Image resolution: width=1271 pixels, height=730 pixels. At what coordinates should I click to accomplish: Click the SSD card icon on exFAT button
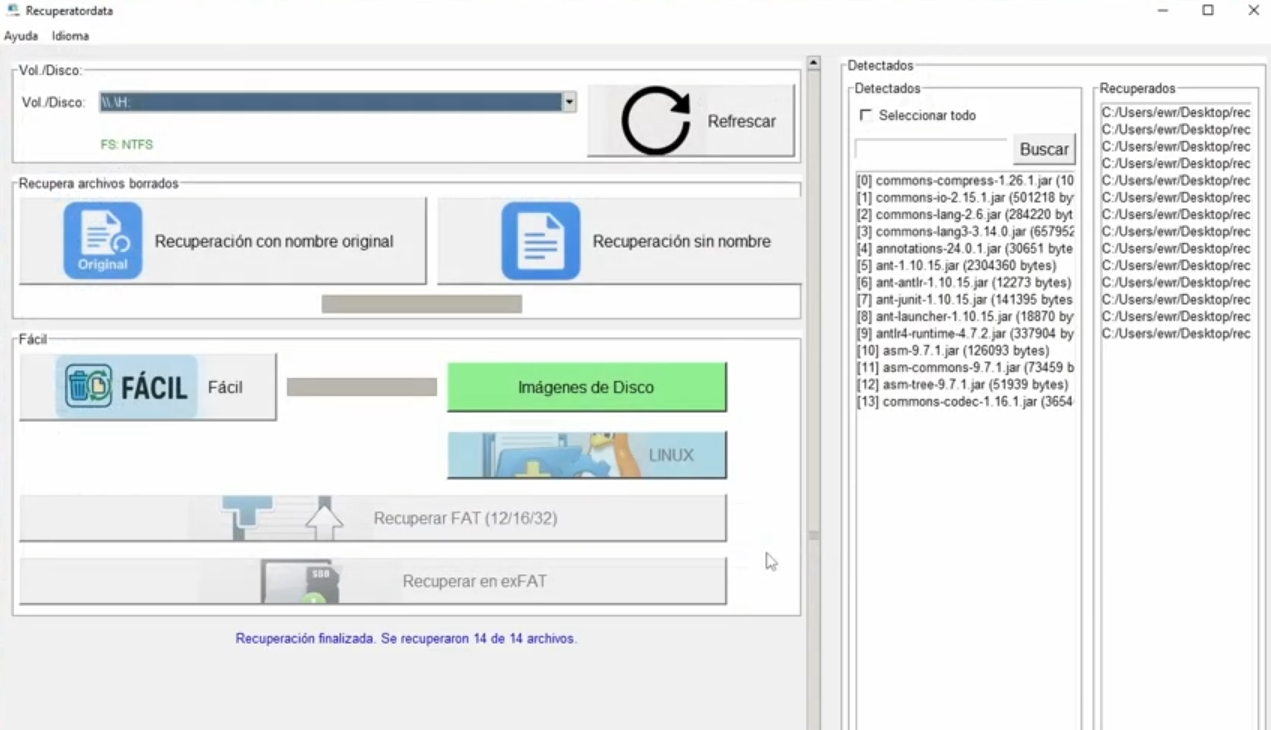tap(300, 581)
